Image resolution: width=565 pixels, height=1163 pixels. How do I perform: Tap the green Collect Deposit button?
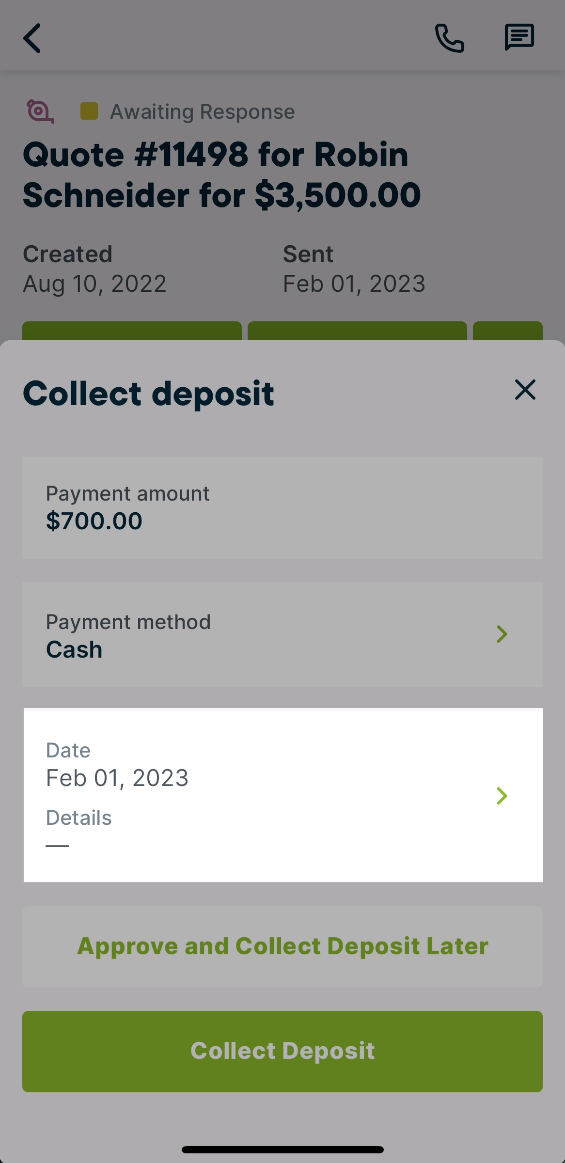click(282, 1051)
